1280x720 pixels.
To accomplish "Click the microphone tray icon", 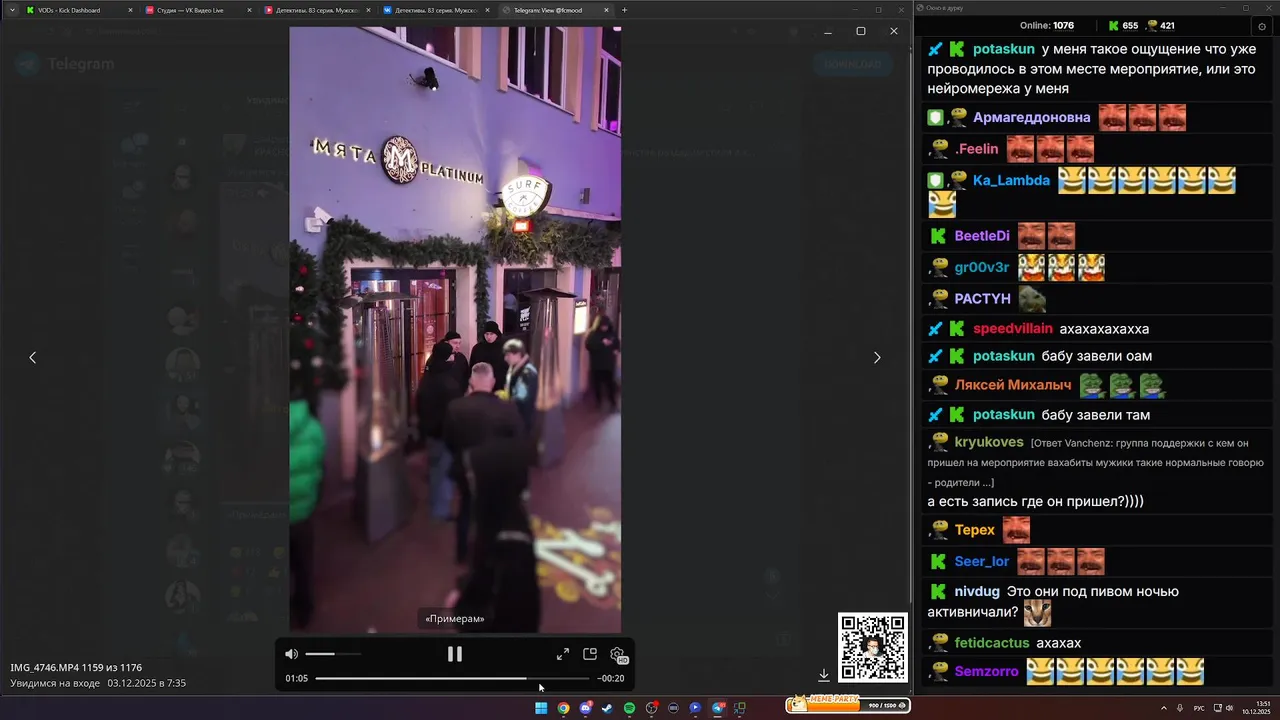I will click(1180, 708).
